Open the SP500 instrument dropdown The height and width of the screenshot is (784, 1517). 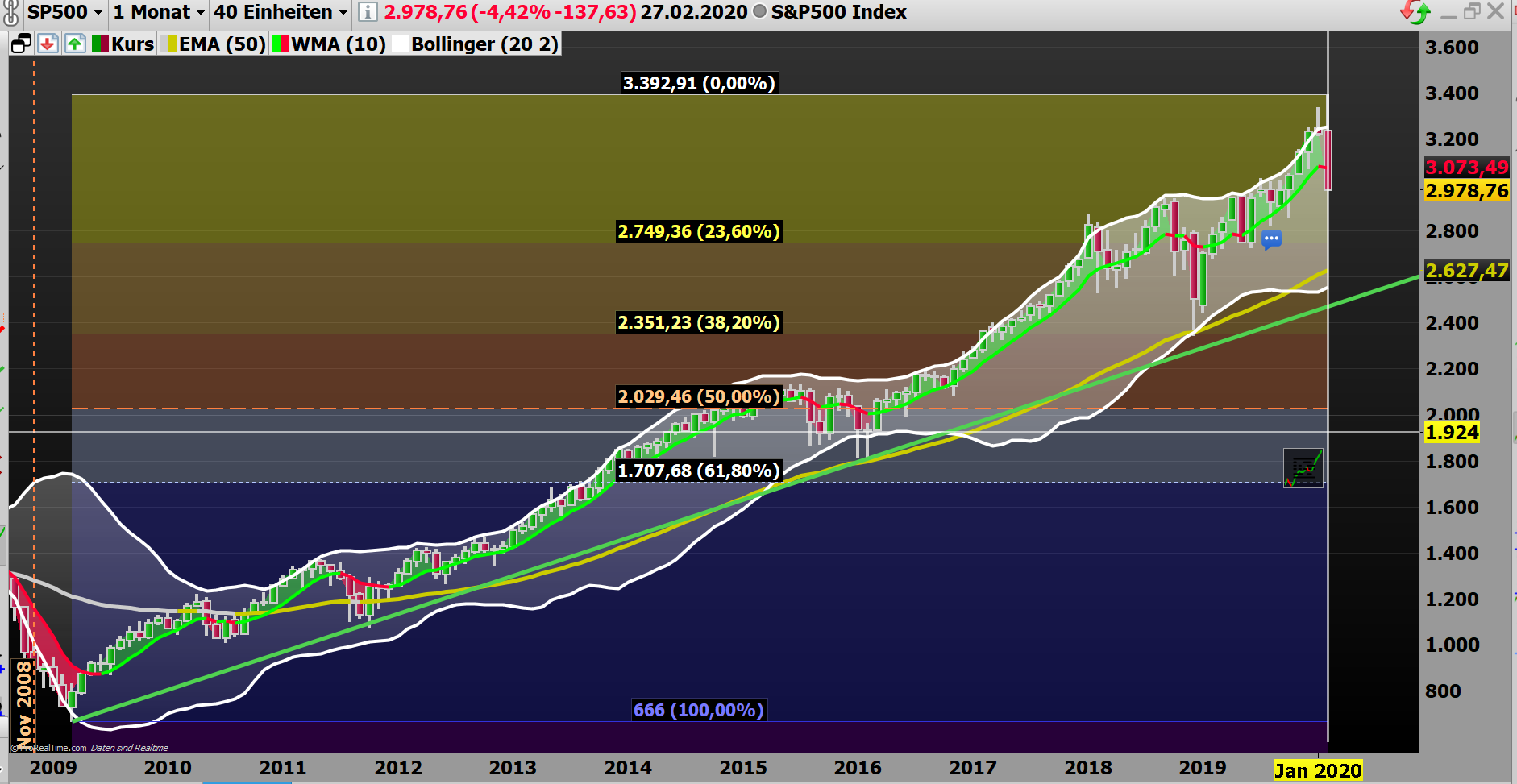[65, 12]
